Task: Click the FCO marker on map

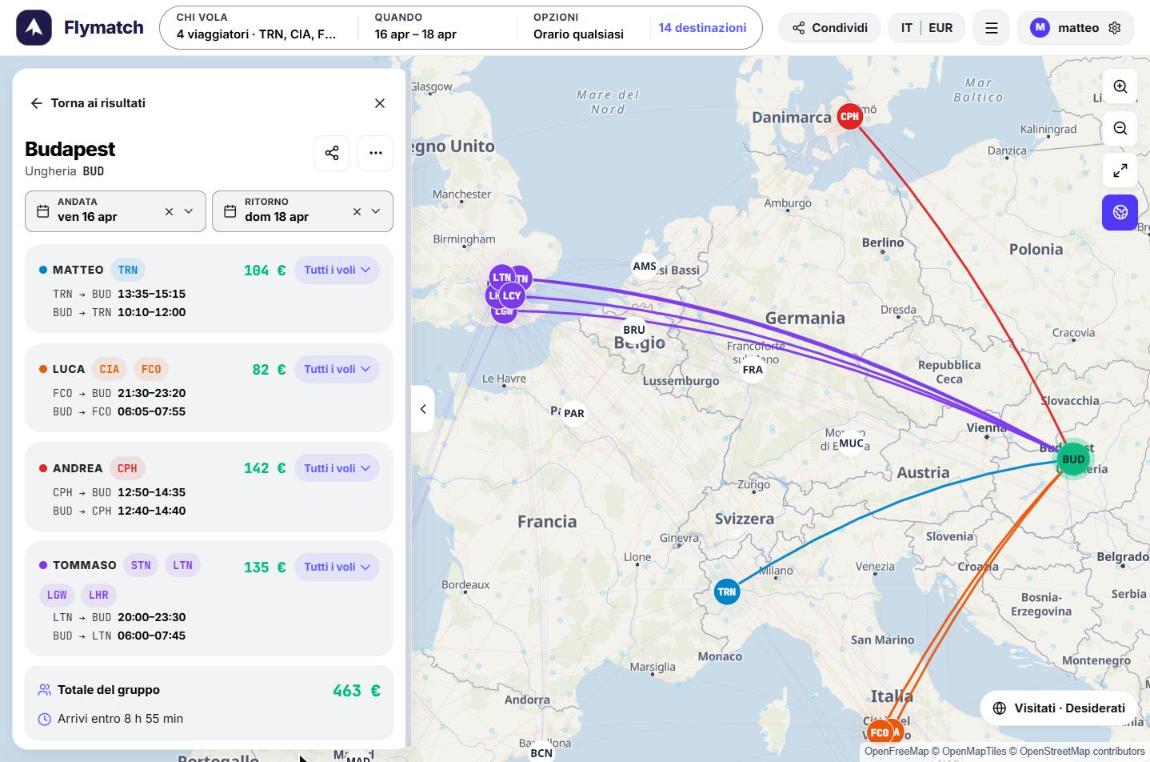Action: 879,733
